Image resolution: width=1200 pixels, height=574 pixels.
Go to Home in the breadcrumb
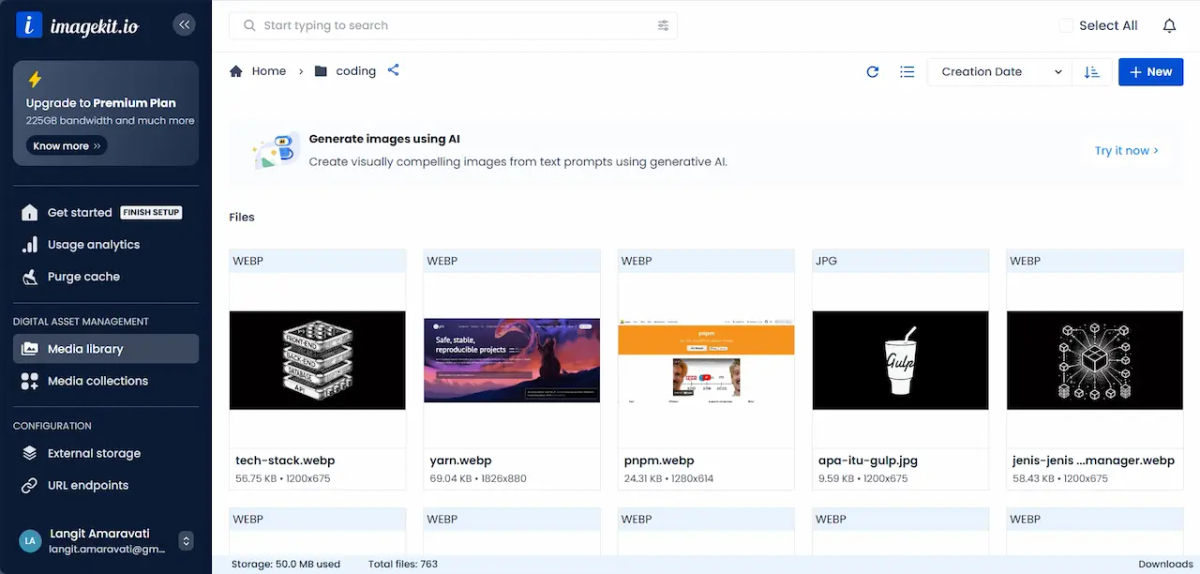click(x=269, y=71)
